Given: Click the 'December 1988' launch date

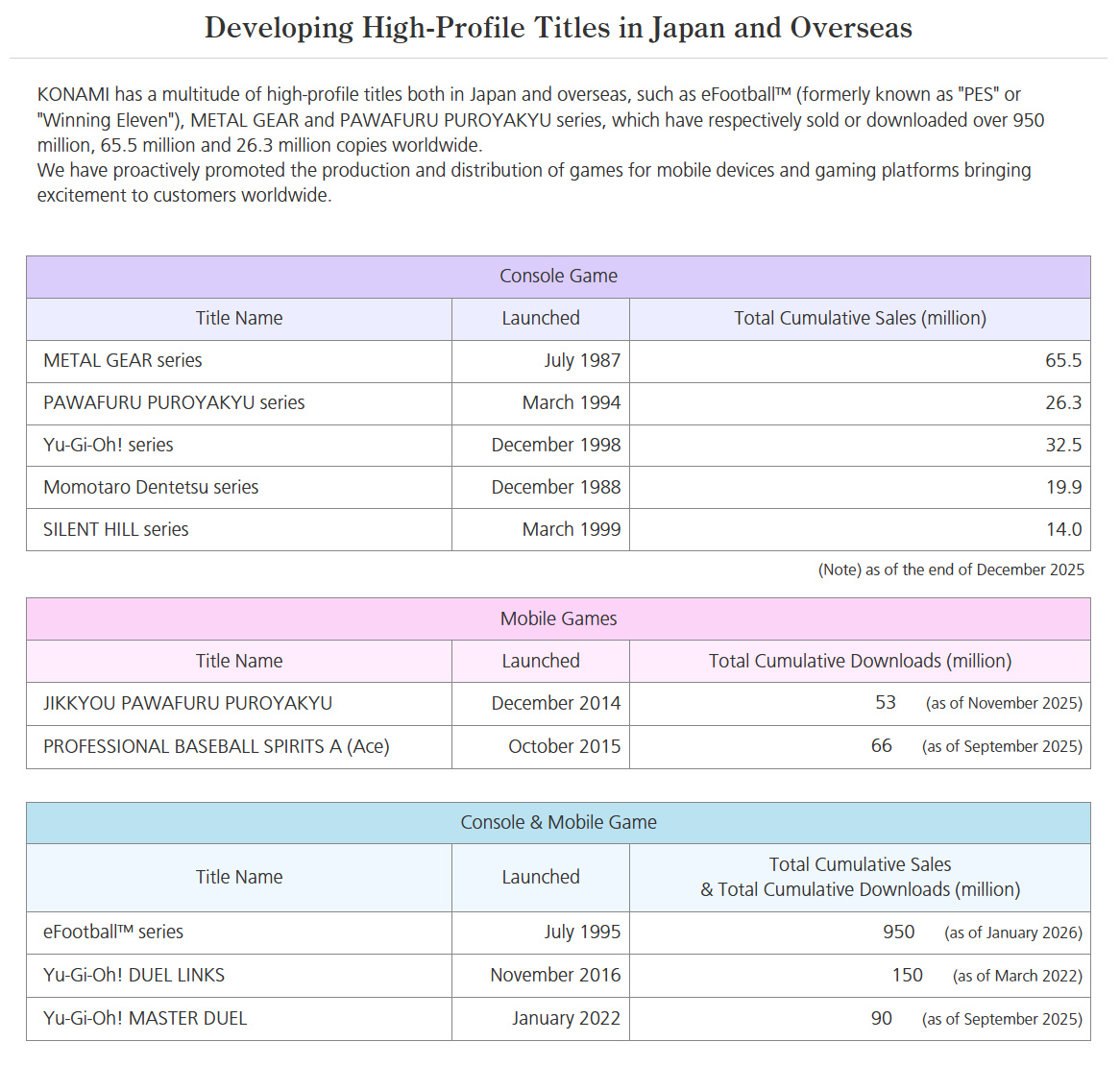Looking at the screenshot, I should click(x=556, y=487).
